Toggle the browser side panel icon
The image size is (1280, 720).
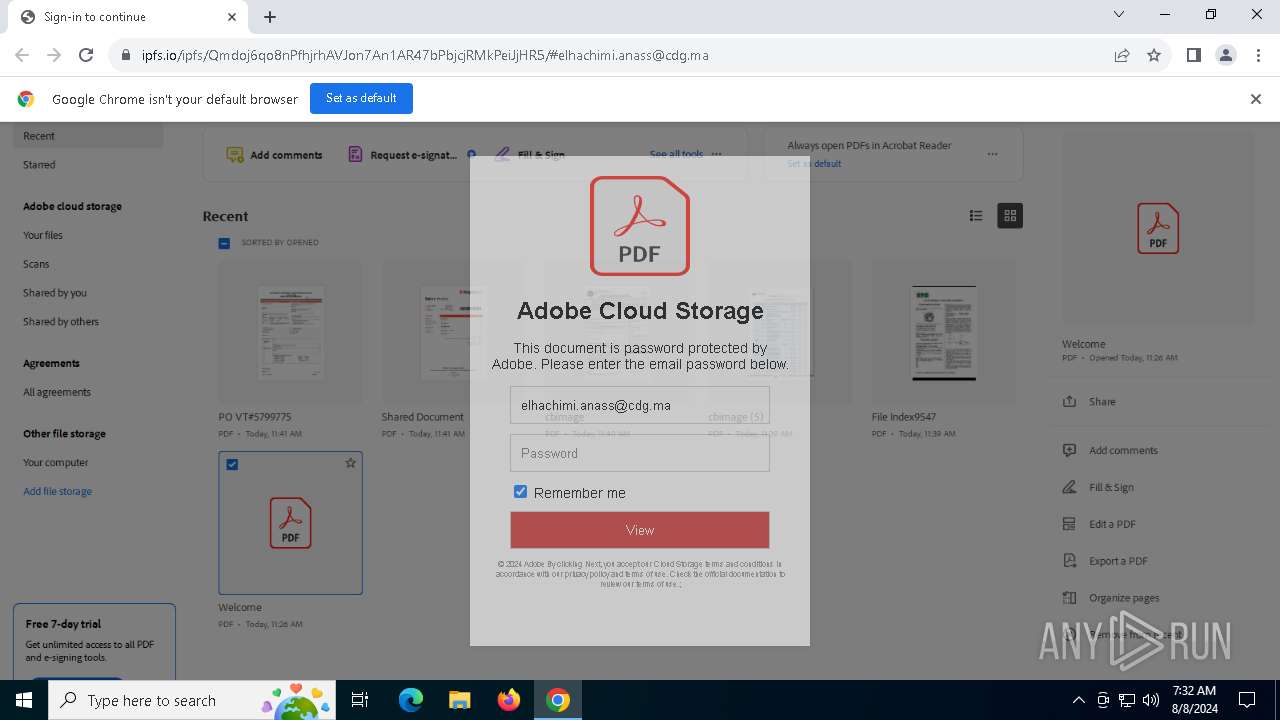point(1193,55)
